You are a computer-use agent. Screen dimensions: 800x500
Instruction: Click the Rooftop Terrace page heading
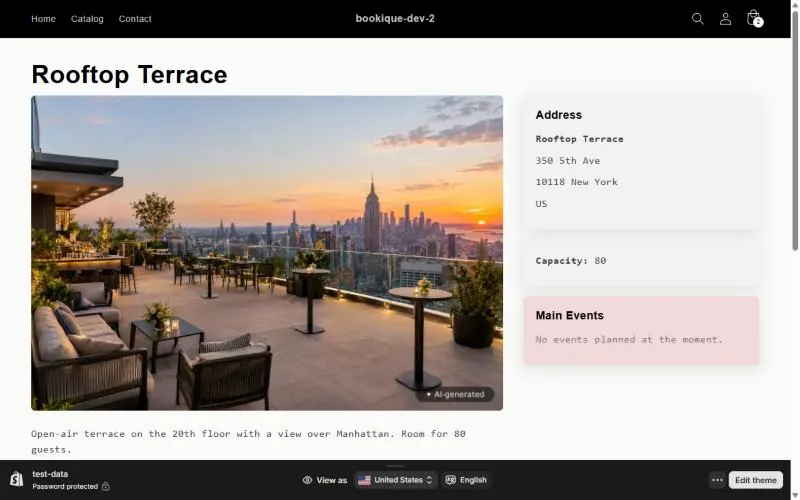(130, 74)
